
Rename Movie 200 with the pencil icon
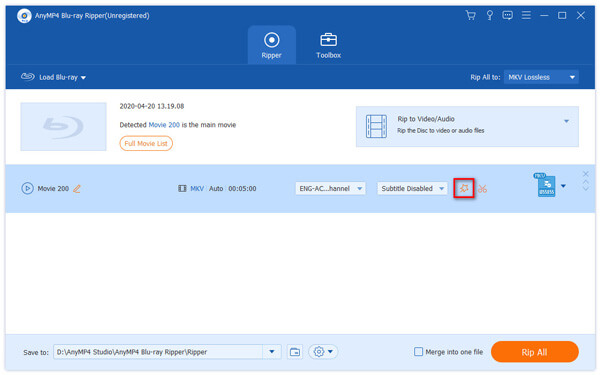77,189
